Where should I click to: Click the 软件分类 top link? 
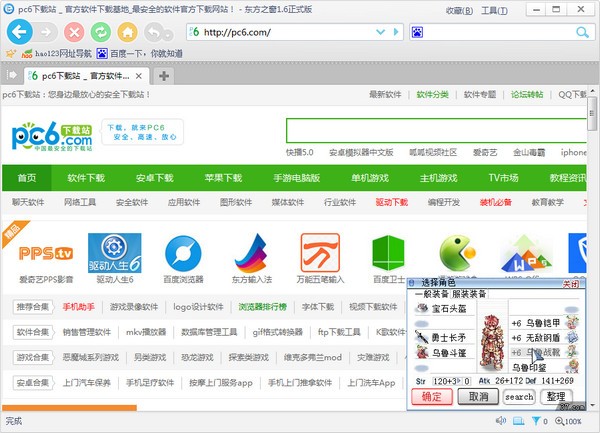pos(432,94)
